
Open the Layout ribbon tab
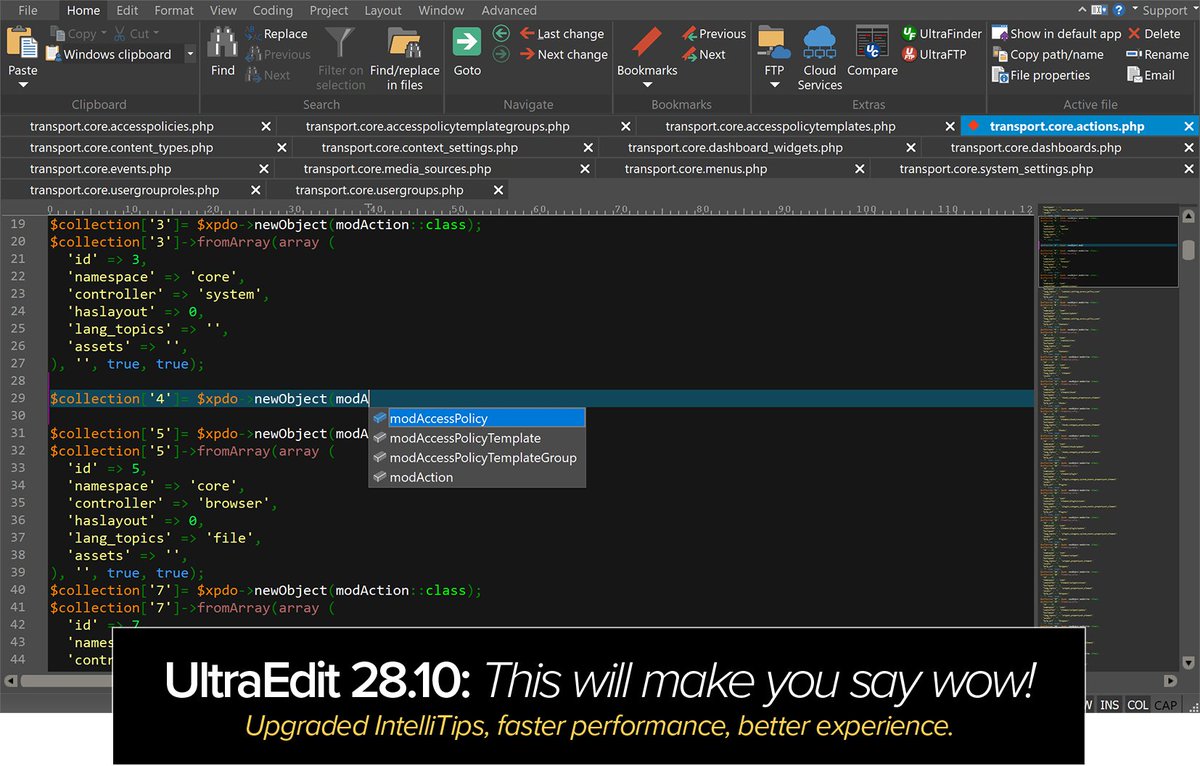tap(383, 10)
